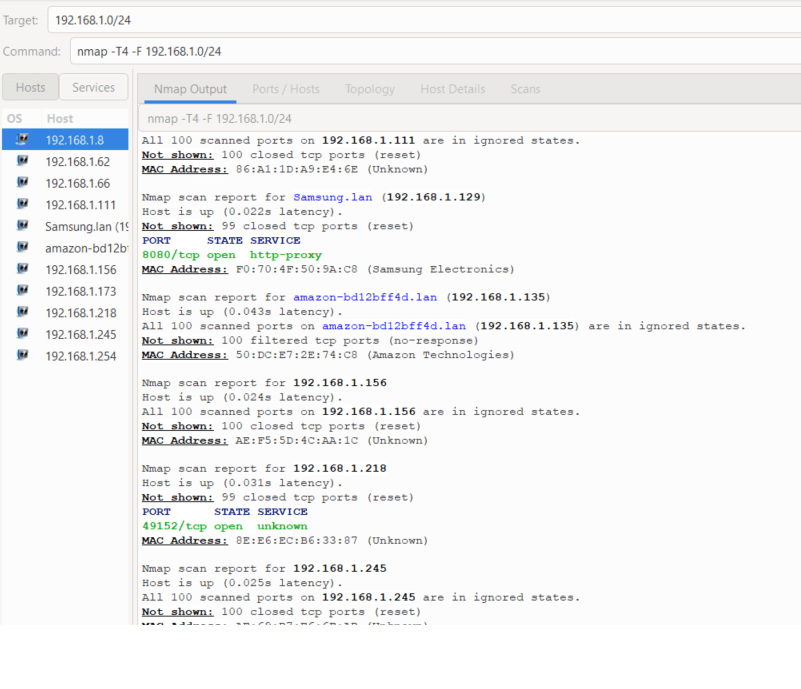Image resolution: width=801 pixels, height=689 pixels.
Task: Click amazon-bd12bff4d.lan in scan report line
Action: 365,297
